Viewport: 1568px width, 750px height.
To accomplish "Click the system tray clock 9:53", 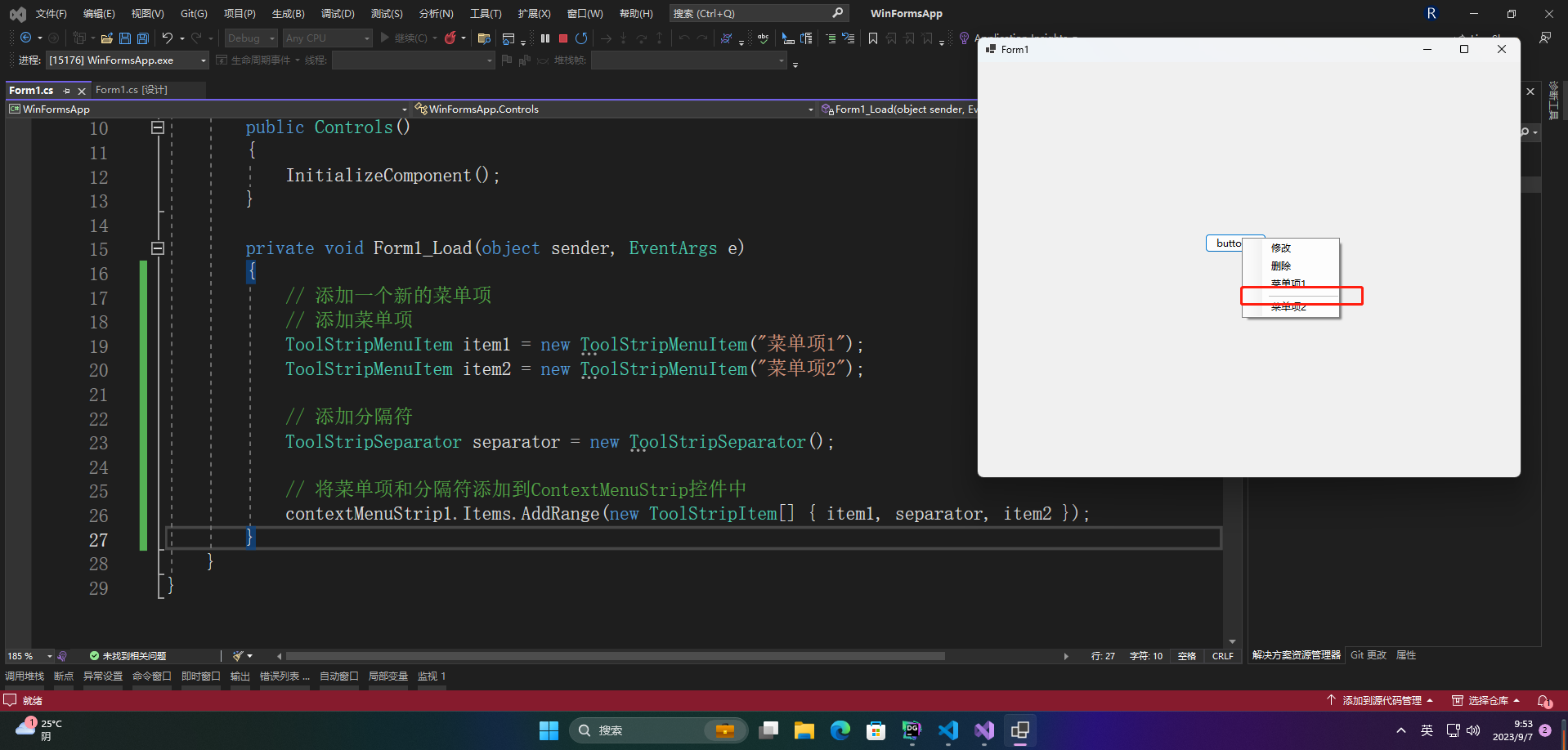I will coord(1512,730).
